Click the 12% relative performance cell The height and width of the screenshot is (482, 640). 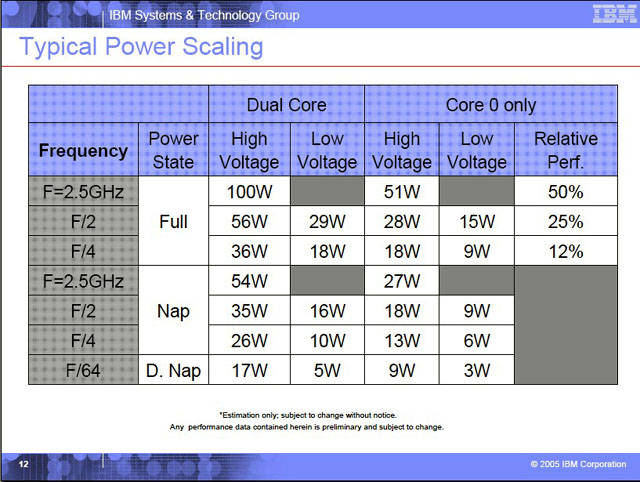coord(565,252)
